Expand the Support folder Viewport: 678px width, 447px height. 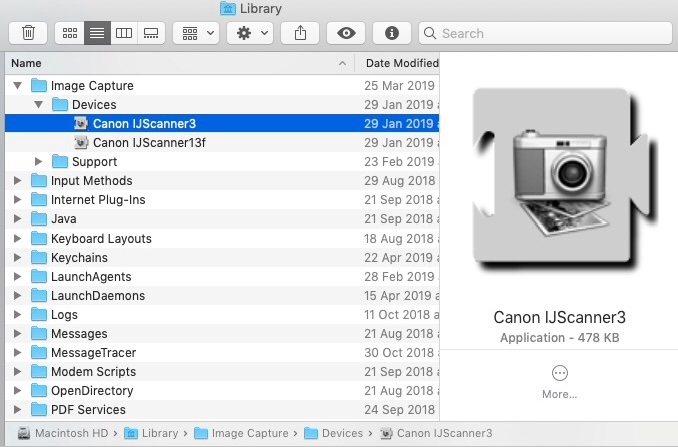pos(38,162)
